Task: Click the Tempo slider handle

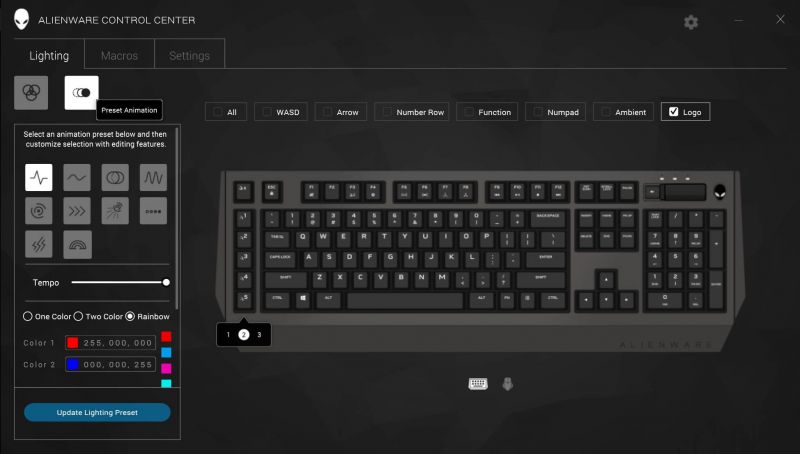Action: [x=166, y=282]
